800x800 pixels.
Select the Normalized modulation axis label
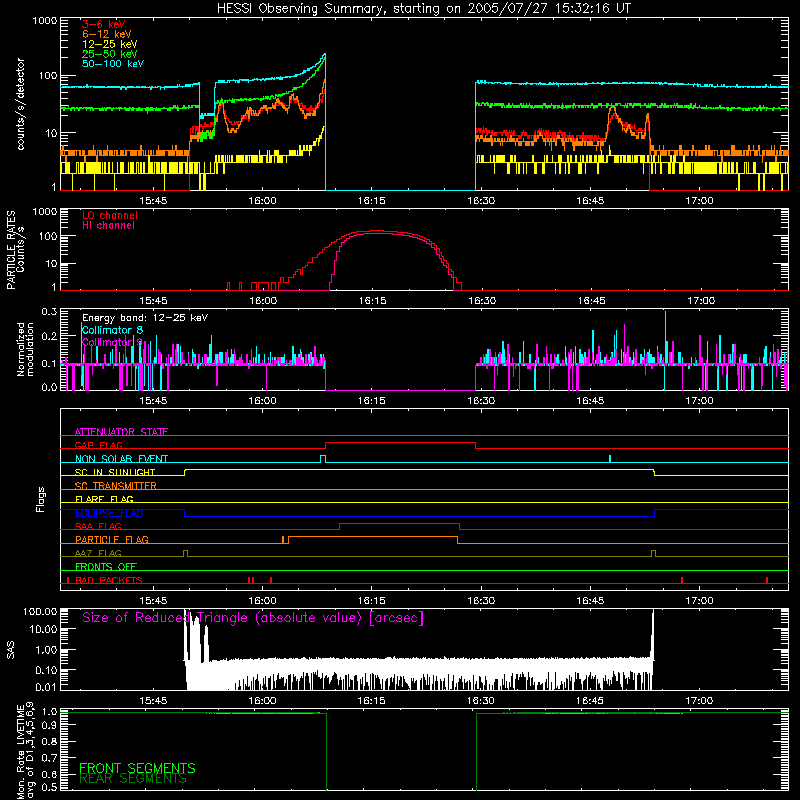pos(24,349)
